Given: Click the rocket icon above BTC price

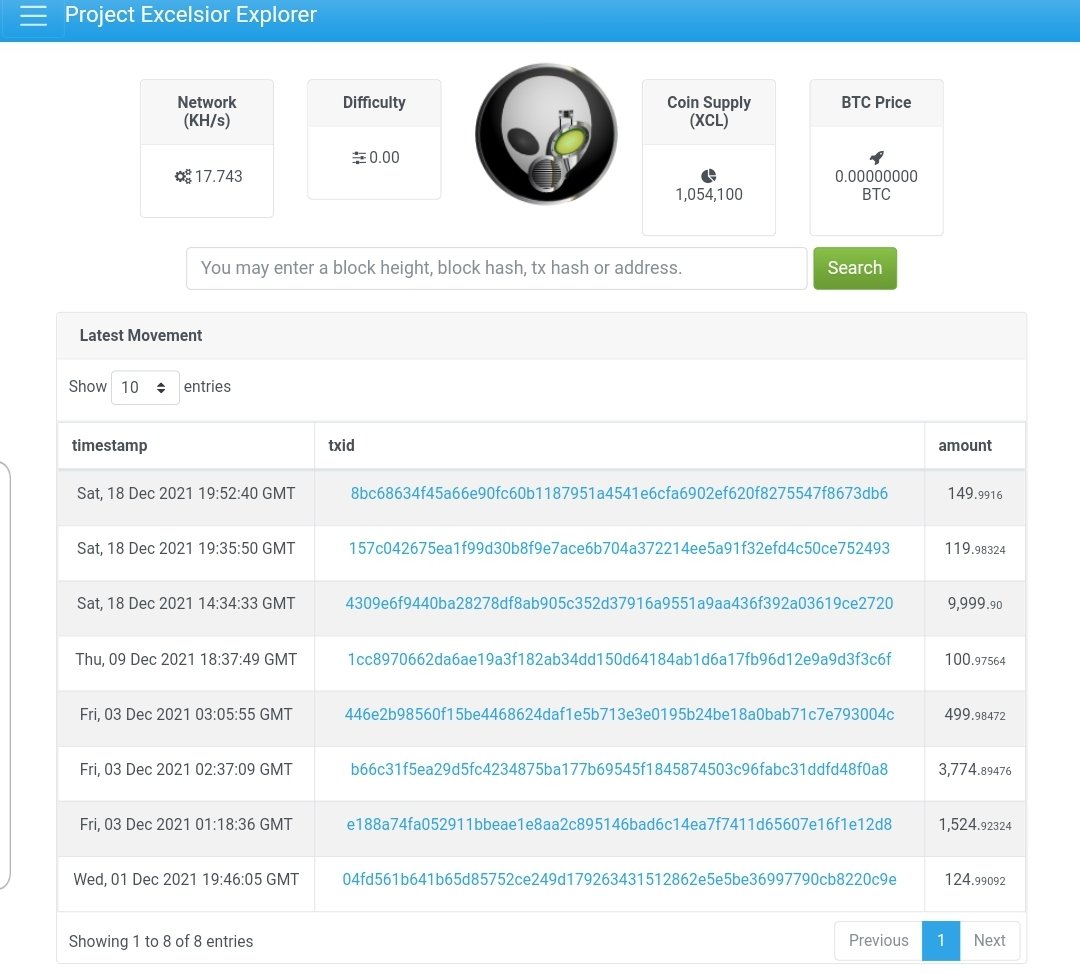Looking at the screenshot, I should pos(876,157).
